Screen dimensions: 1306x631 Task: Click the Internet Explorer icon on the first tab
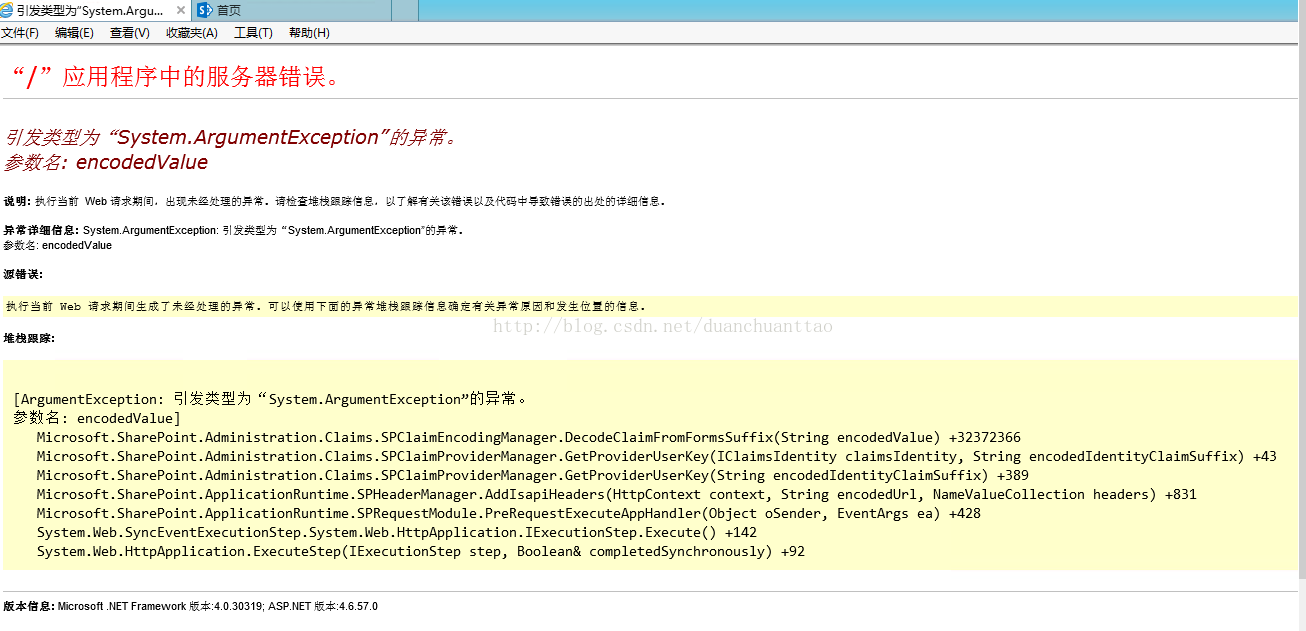pyautogui.click(x=8, y=10)
